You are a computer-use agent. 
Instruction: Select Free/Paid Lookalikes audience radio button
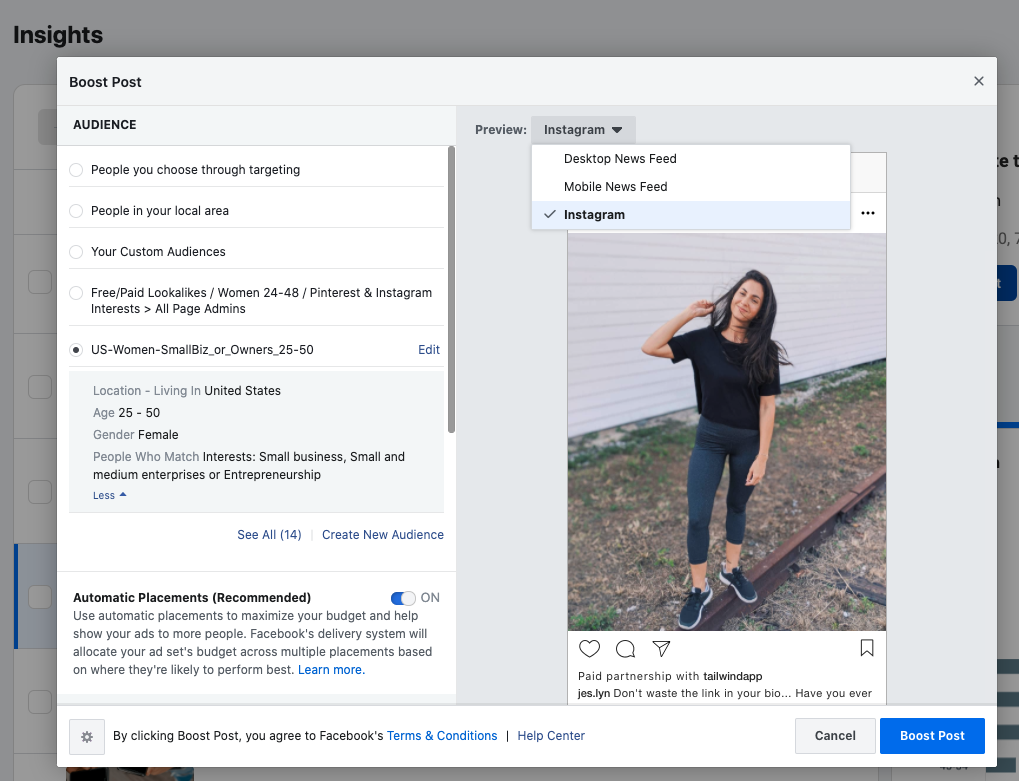(x=76, y=293)
